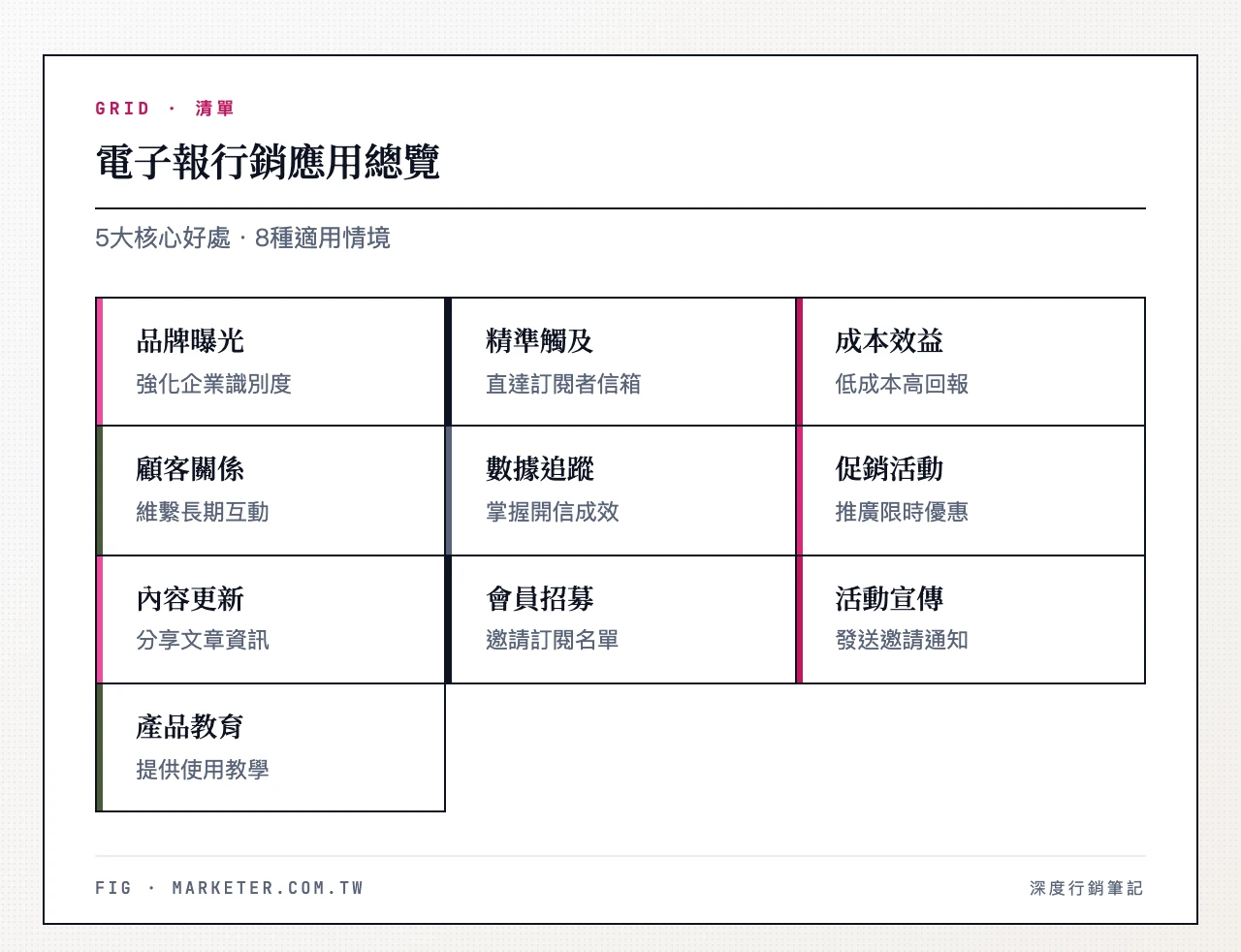Click the 成本效益 card heading
Image resolution: width=1241 pixels, height=952 pixels.
coord(889,341)
